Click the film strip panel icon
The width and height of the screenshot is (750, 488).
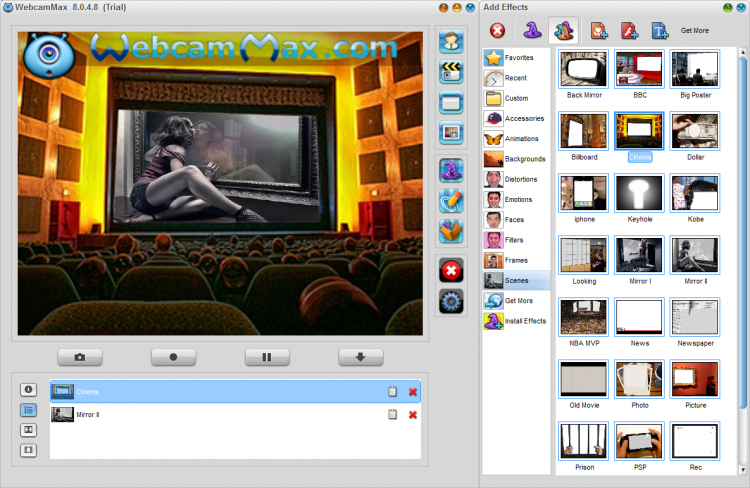(x=28, y=450)
